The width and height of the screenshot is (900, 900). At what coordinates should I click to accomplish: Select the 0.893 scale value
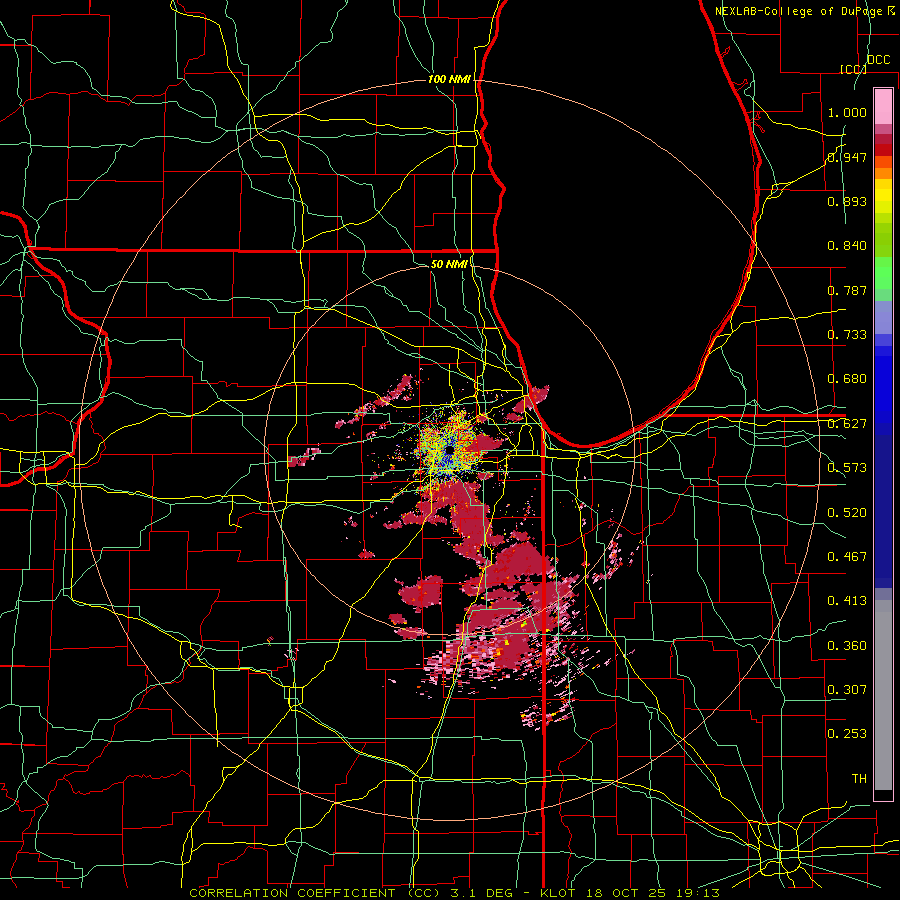[x=847, y=201]
